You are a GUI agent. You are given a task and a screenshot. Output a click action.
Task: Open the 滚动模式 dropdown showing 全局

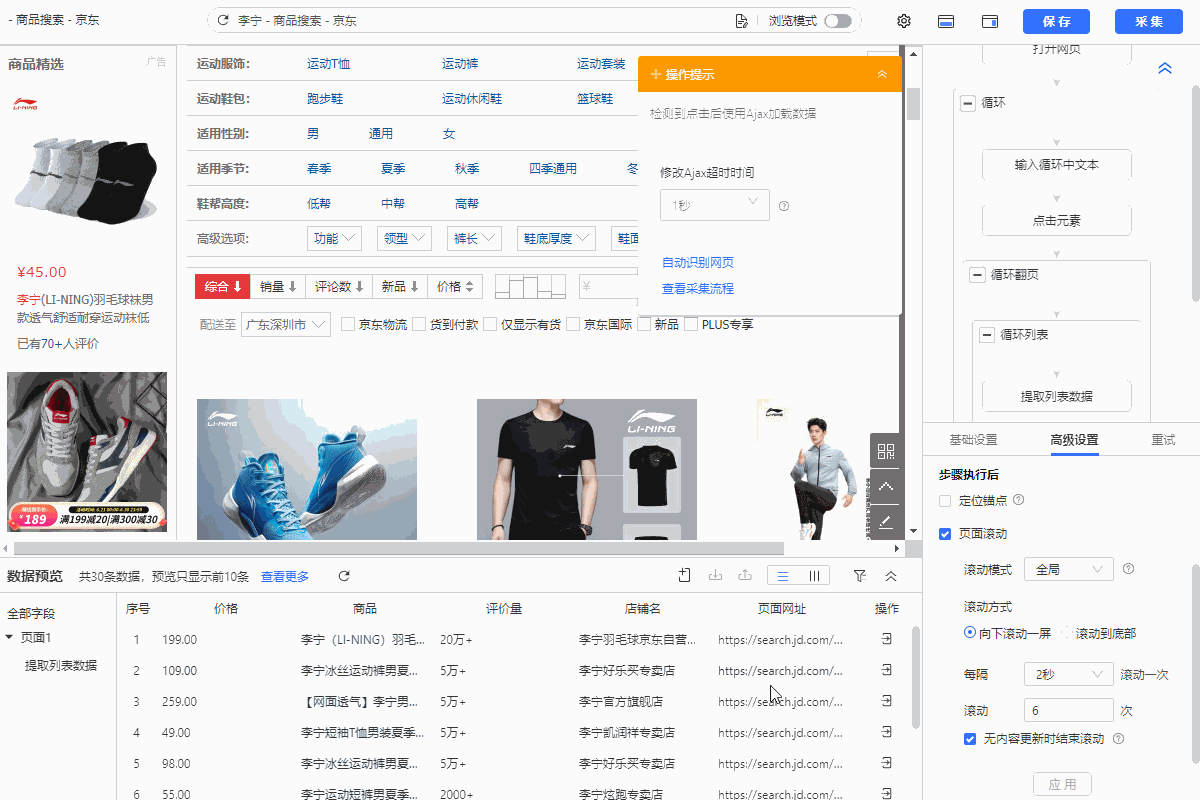[x=1069, y=569]
